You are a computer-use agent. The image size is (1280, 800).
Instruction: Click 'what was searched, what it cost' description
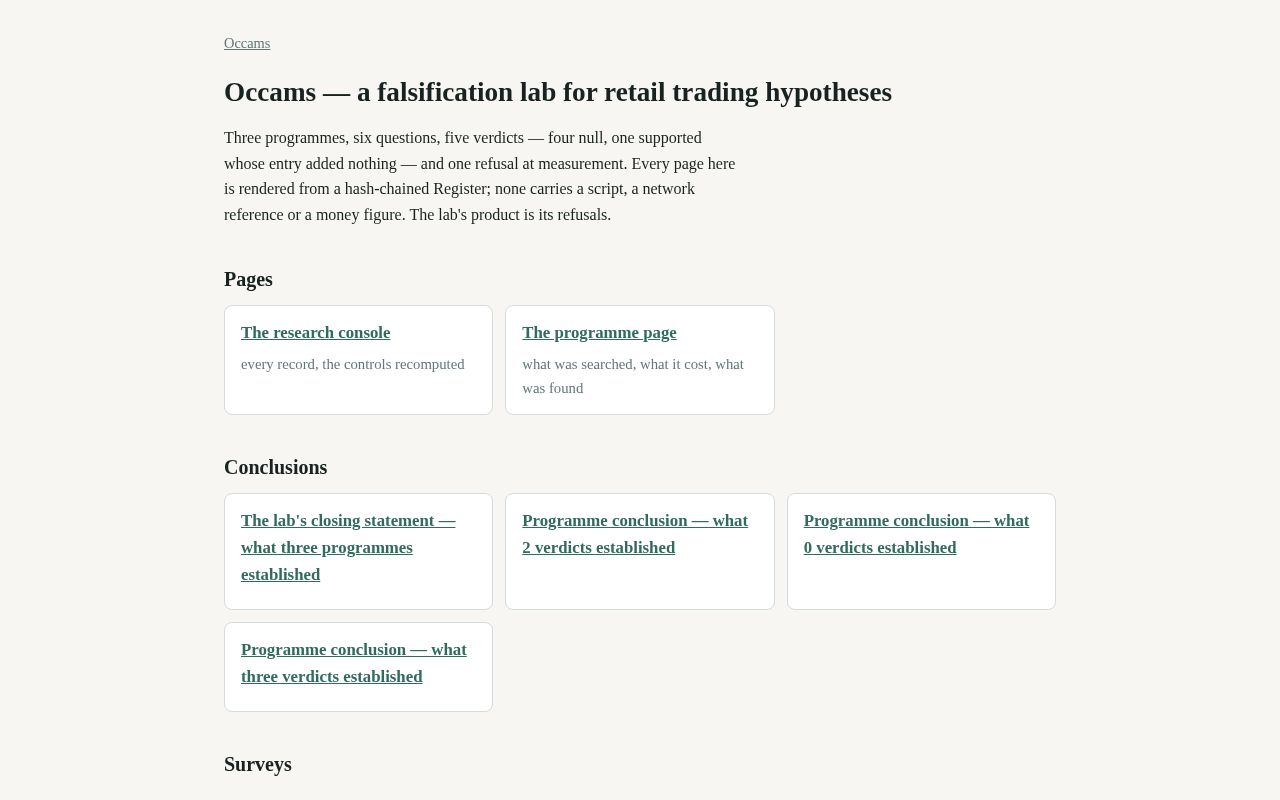point(633,376)
